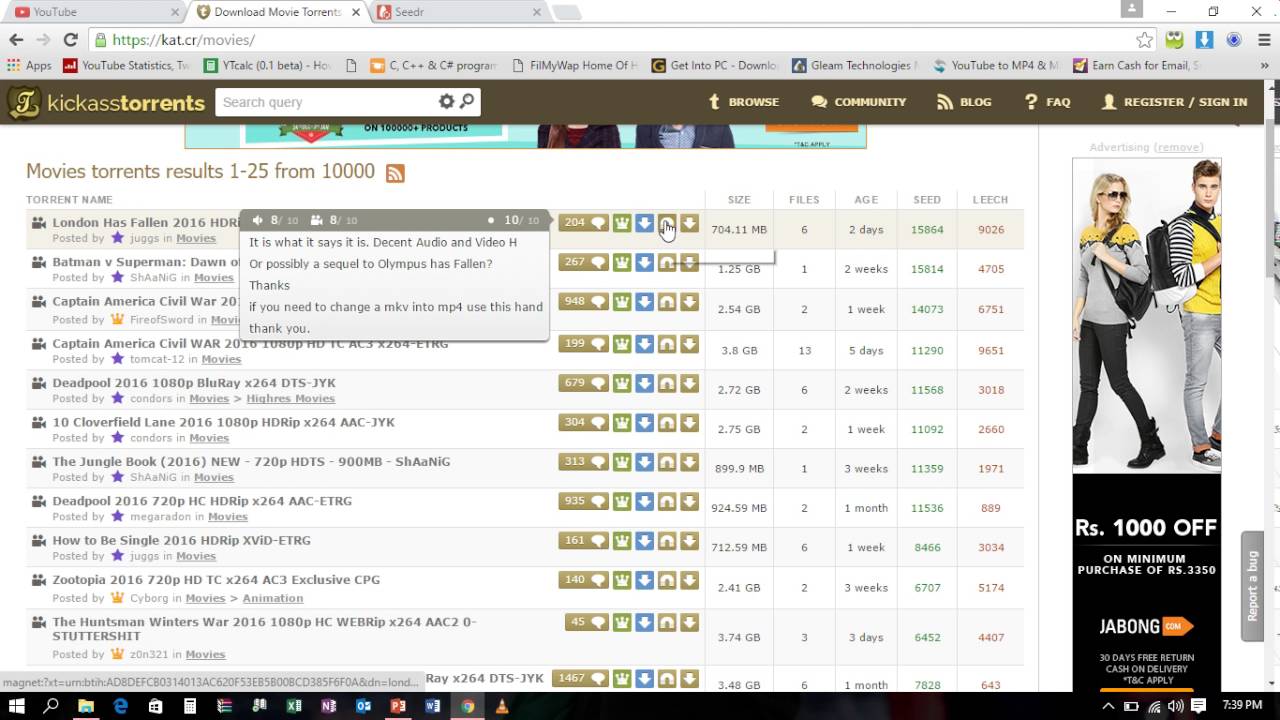Download torrent file in the 199-comment row

(689, 344)
